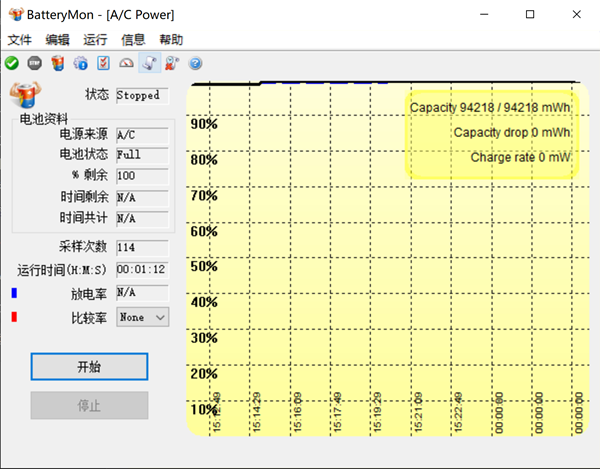Click the 运行时间 field showing 00:01:12

pyautogui.click(x=142, y=270)
